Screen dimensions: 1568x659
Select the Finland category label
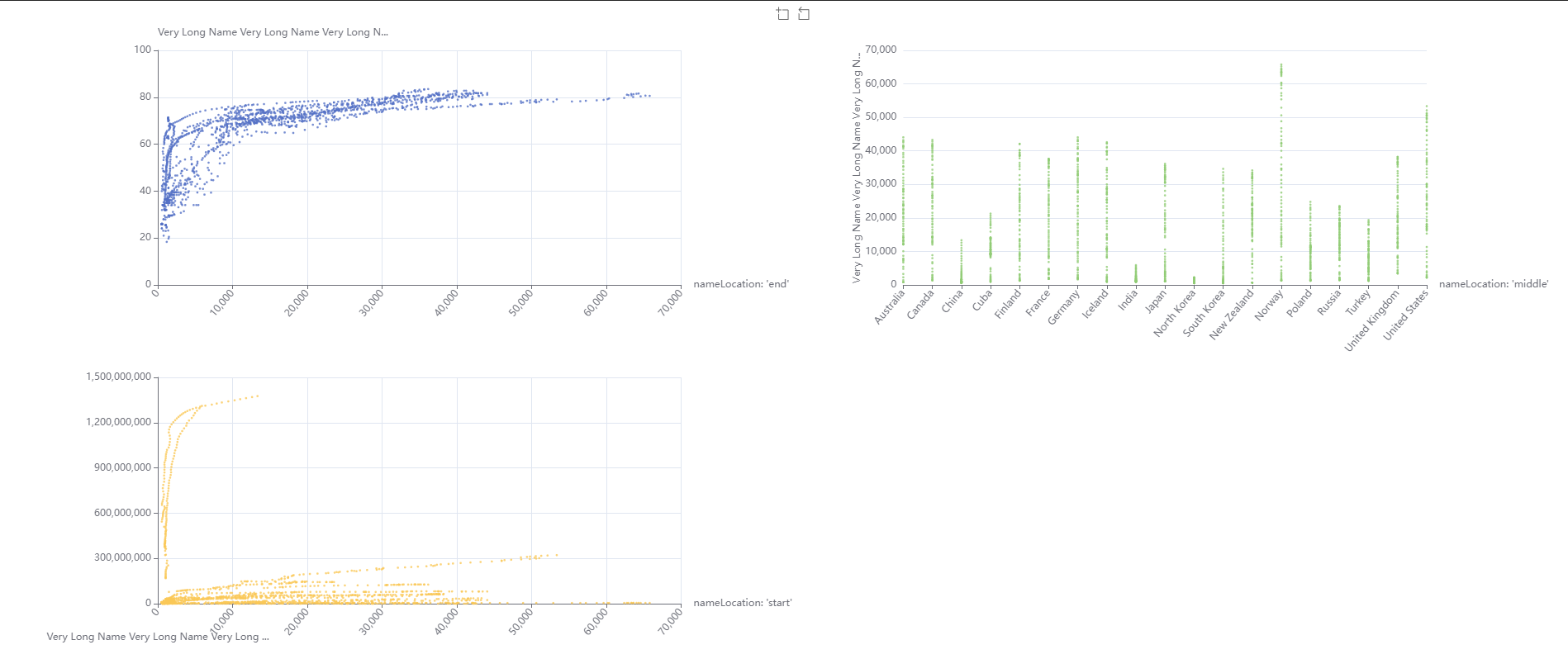[x=1008, y=304]
